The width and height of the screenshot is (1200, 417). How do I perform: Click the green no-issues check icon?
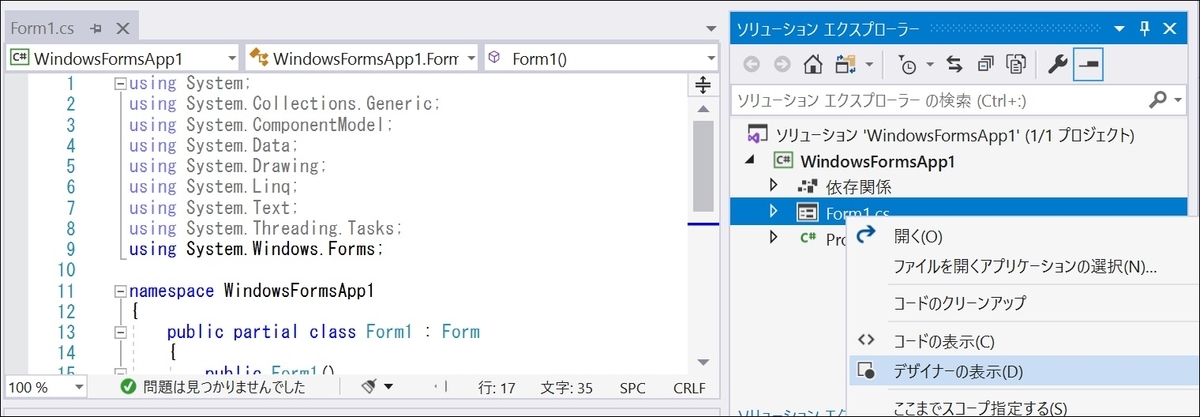pyautogui.click(x=127, y=386)
